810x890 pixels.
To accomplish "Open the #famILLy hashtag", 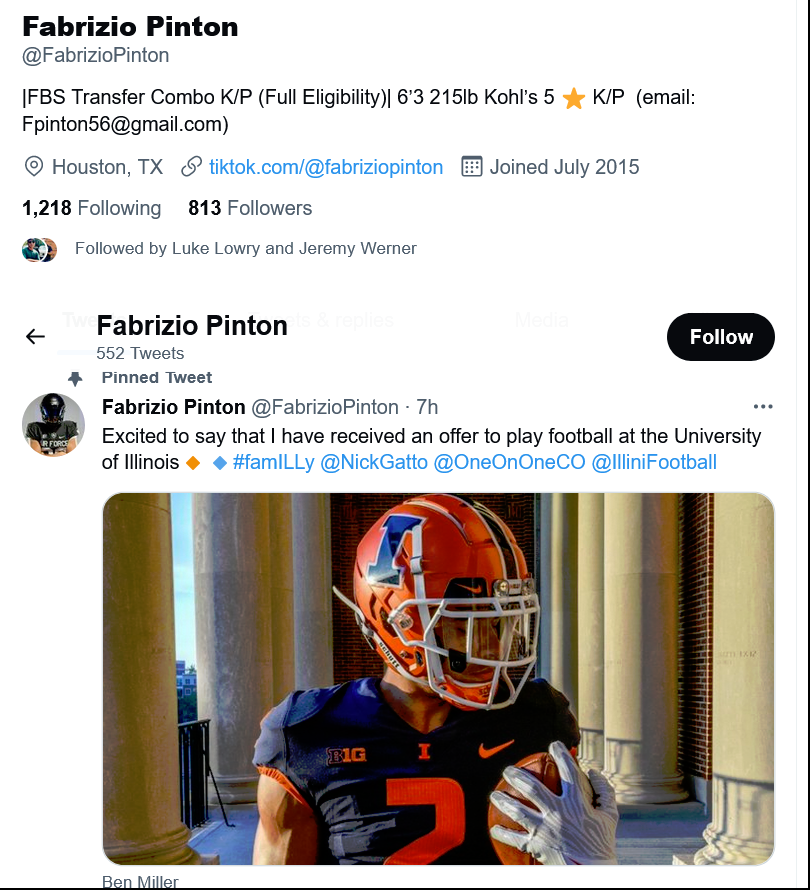I will pyautogui.click(x=273, y=462).
